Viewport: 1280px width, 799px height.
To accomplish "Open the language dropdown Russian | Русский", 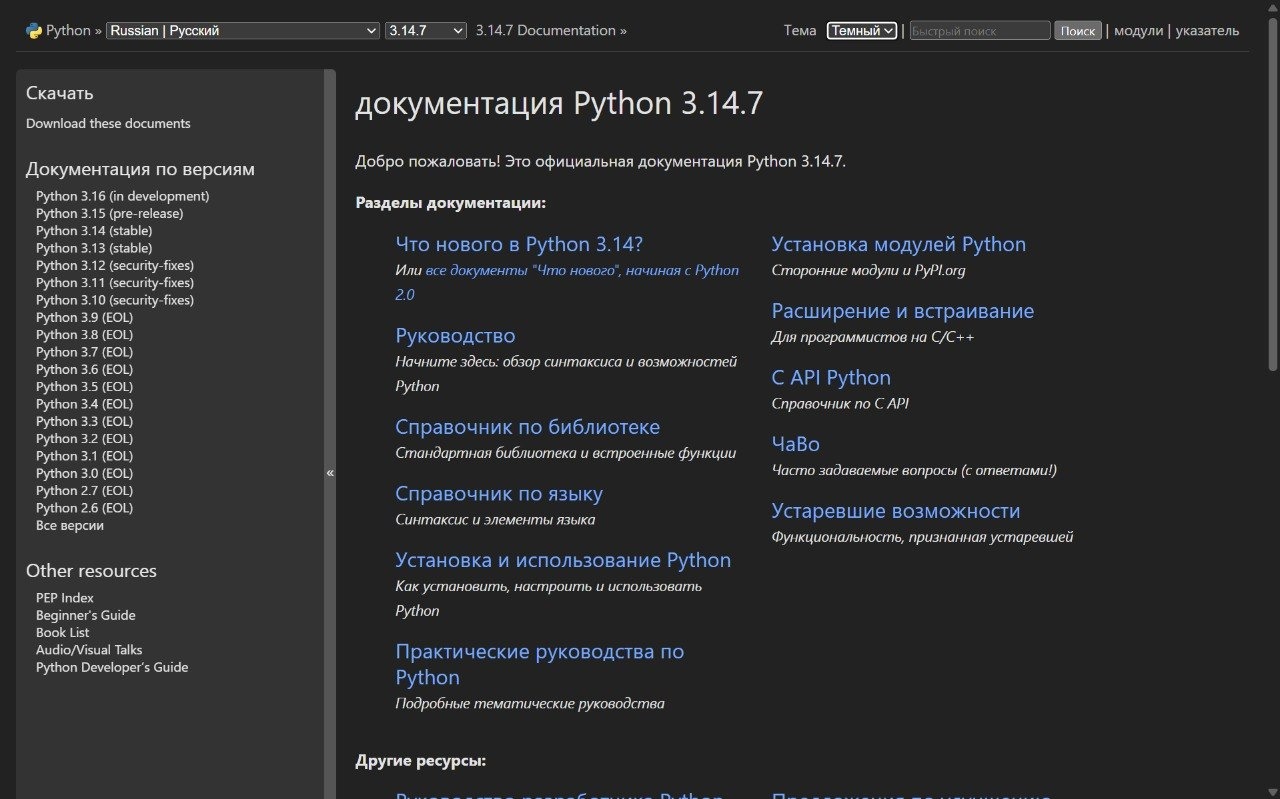I will pos(243,31).
